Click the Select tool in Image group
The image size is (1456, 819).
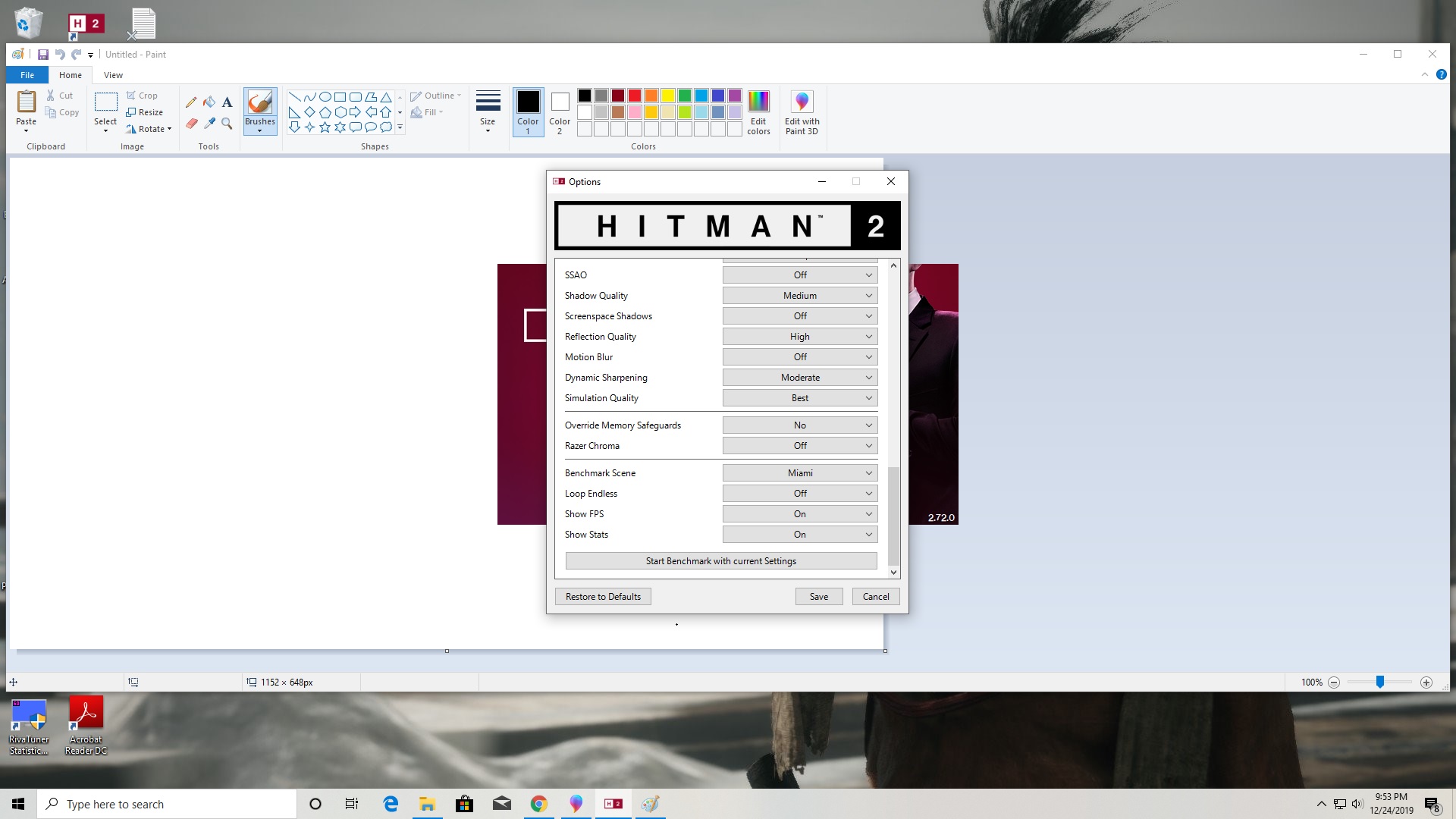tap(105, 111)
